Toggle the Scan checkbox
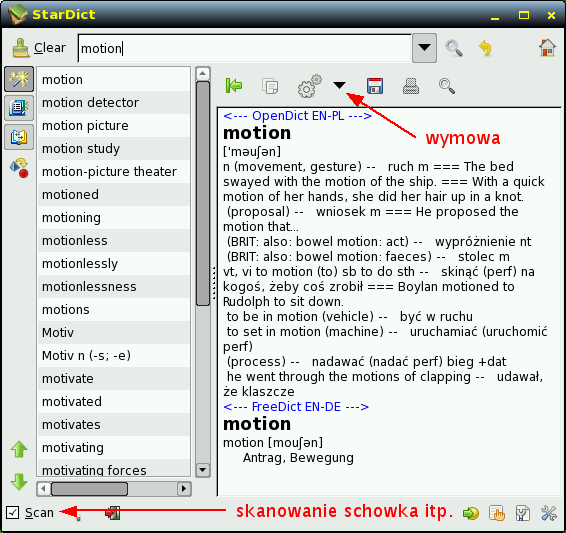Image resolution: width=566 pixels, height=533 pixels. 13,512
